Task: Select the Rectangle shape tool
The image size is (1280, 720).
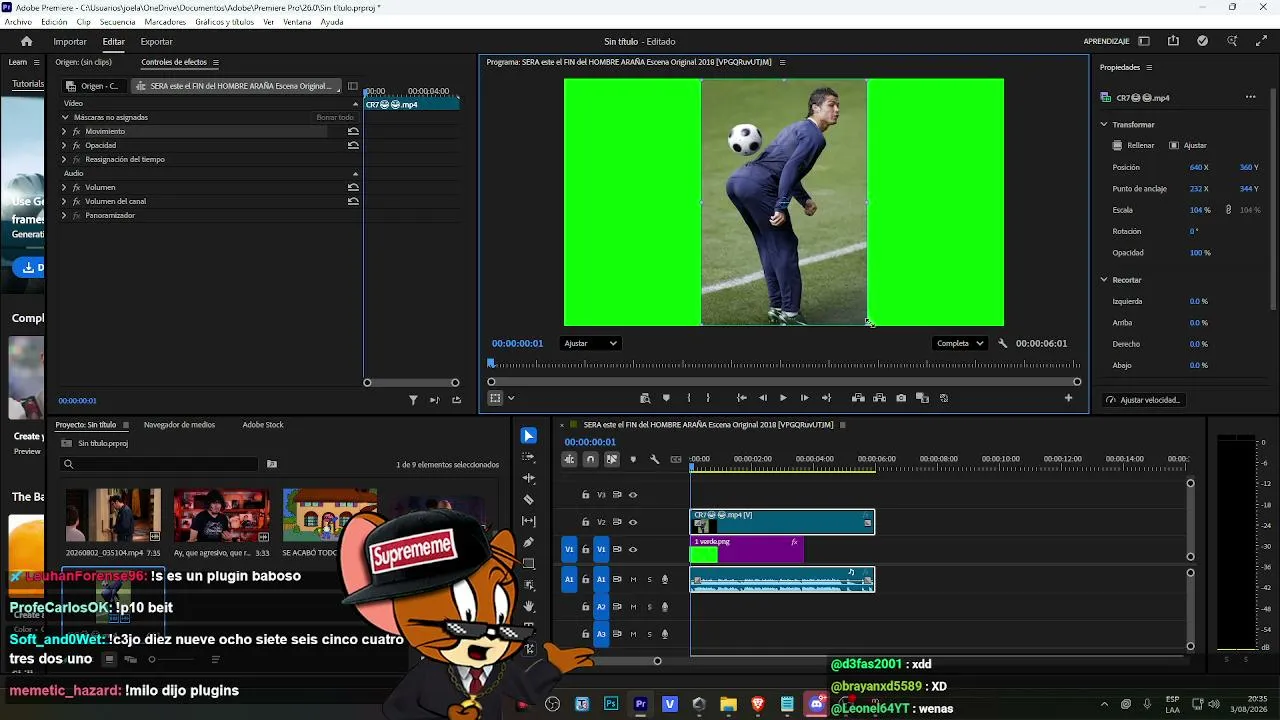Action: pos(529,564)
